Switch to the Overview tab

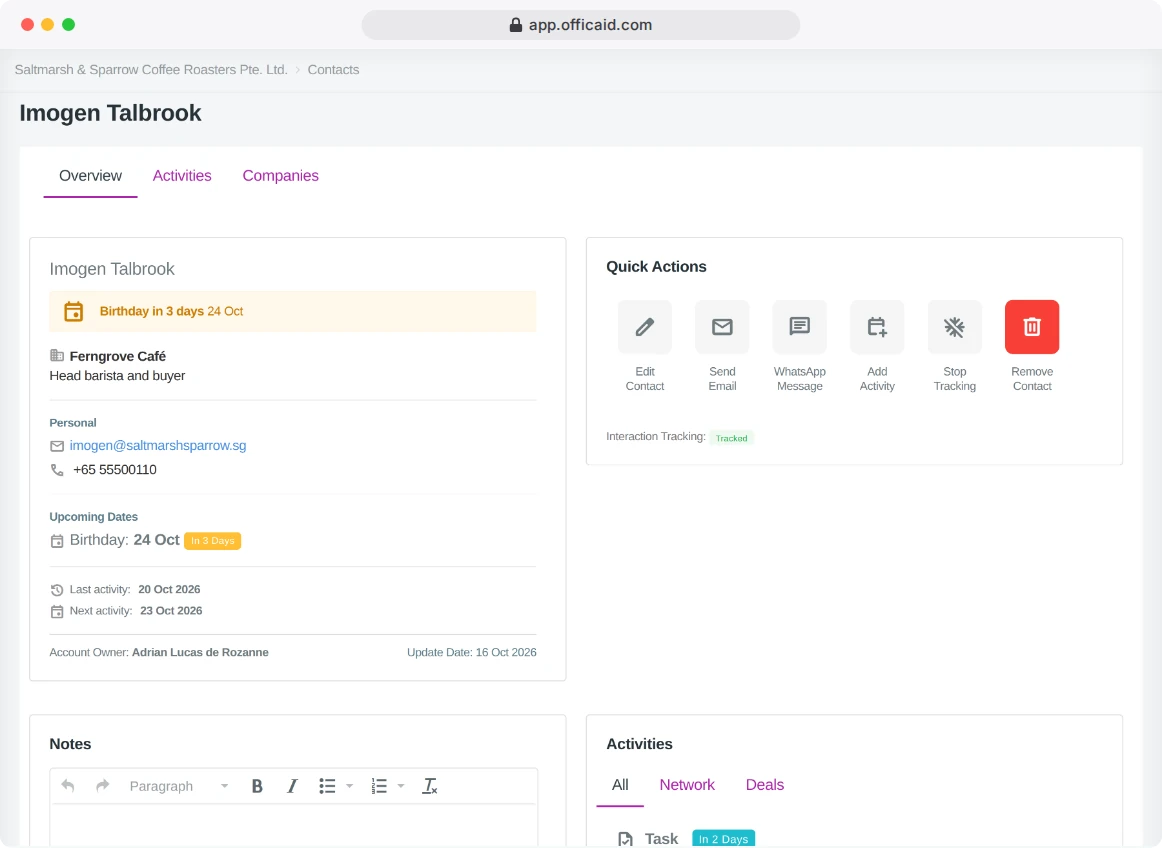click(x=90, y=176)
